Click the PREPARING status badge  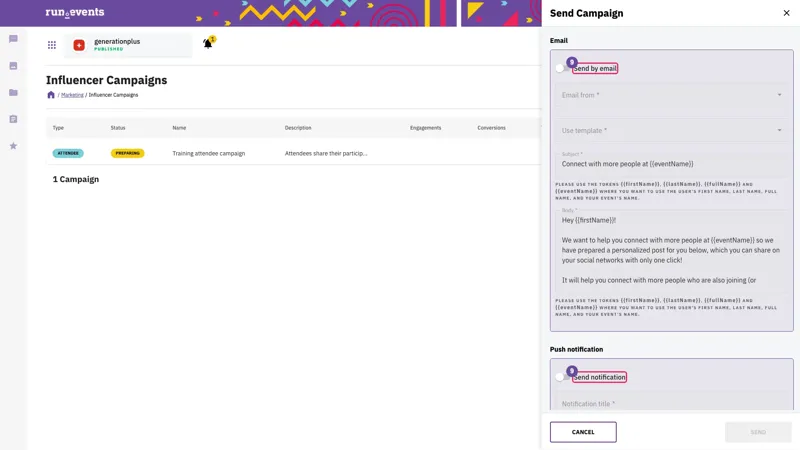tap(128, 153)
